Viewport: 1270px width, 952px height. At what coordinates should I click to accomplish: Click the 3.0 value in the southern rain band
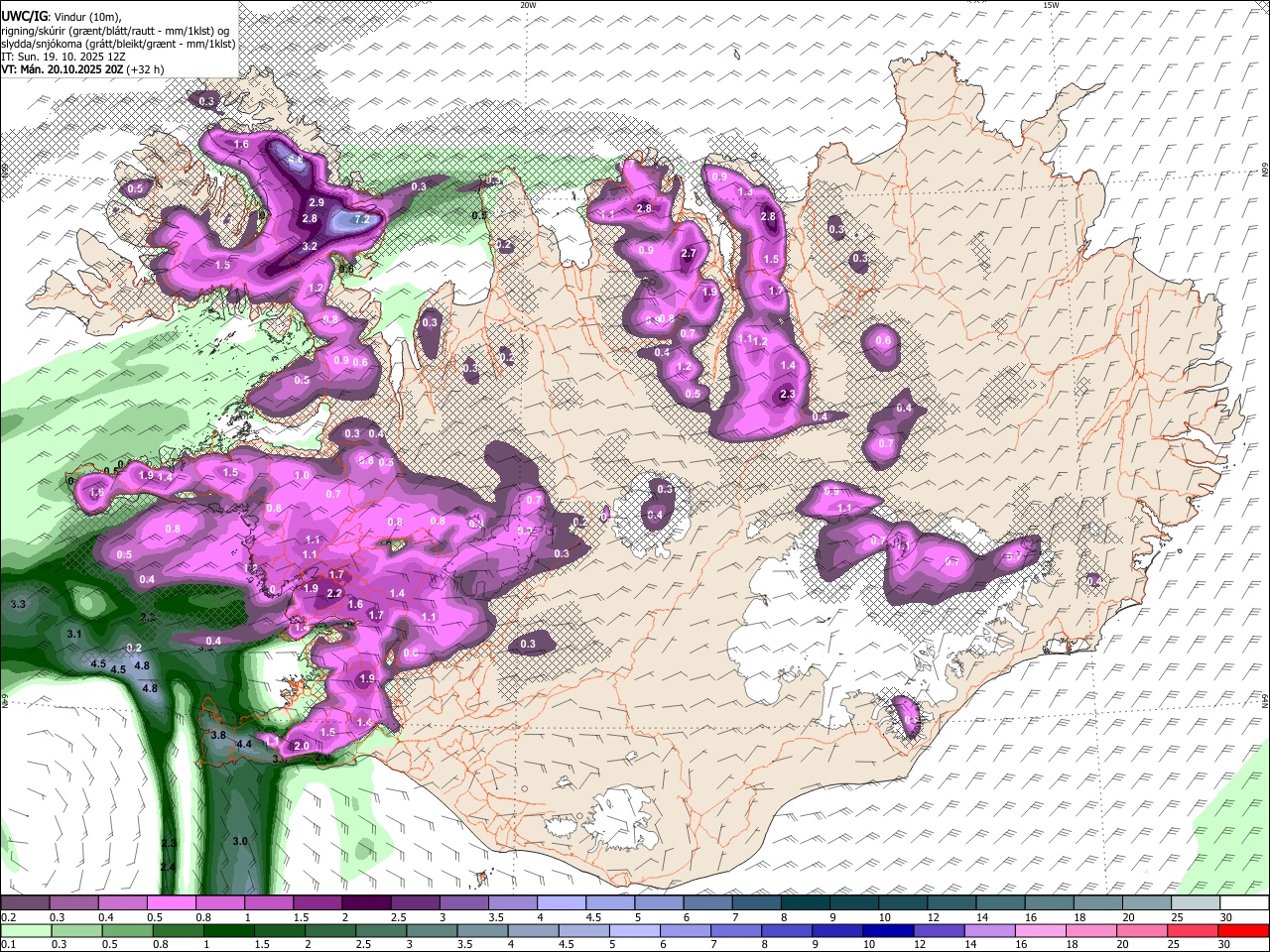pyautogui.click(x=240, y=841)
